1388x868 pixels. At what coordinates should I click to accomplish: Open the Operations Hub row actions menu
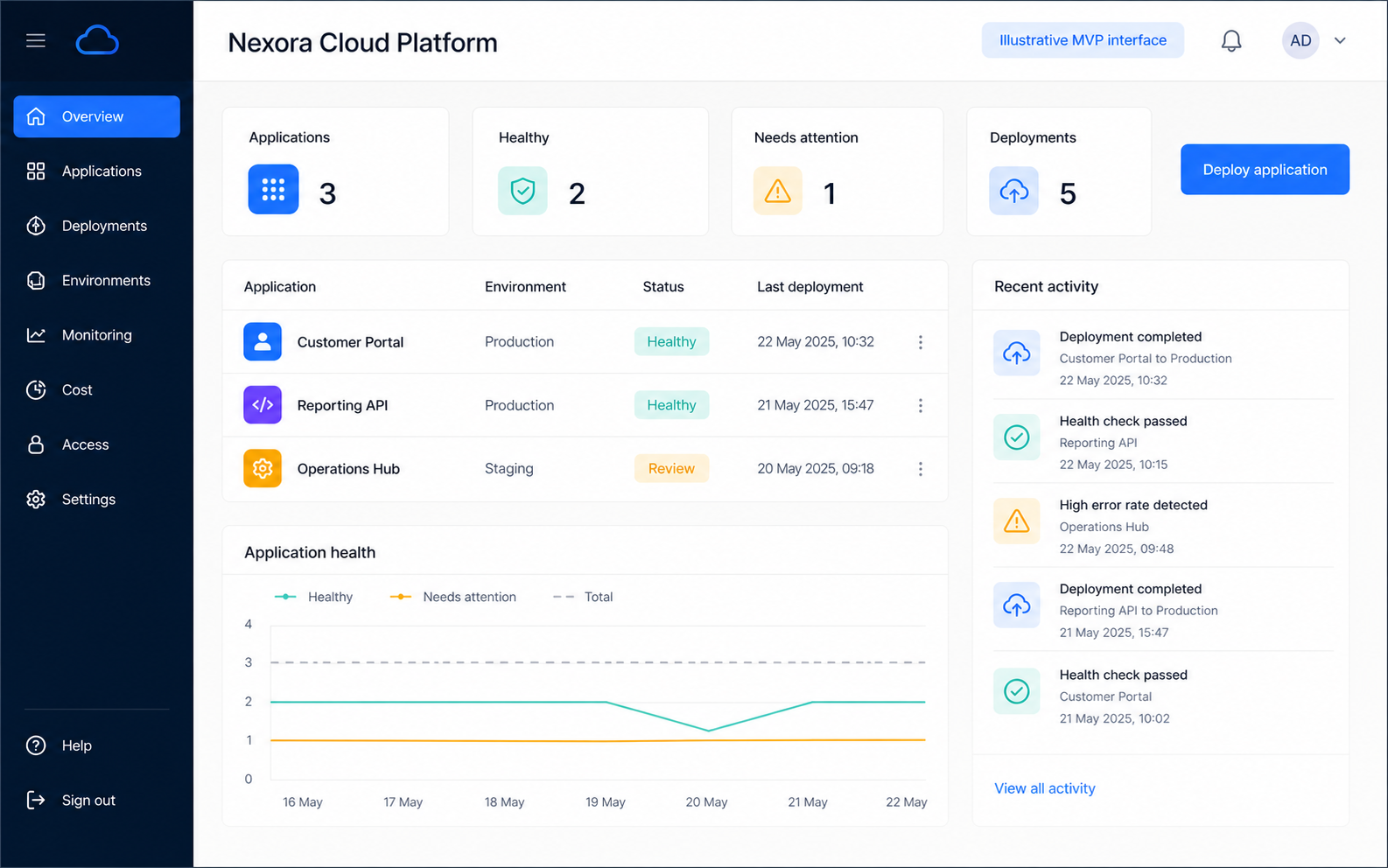pos(921,469)
